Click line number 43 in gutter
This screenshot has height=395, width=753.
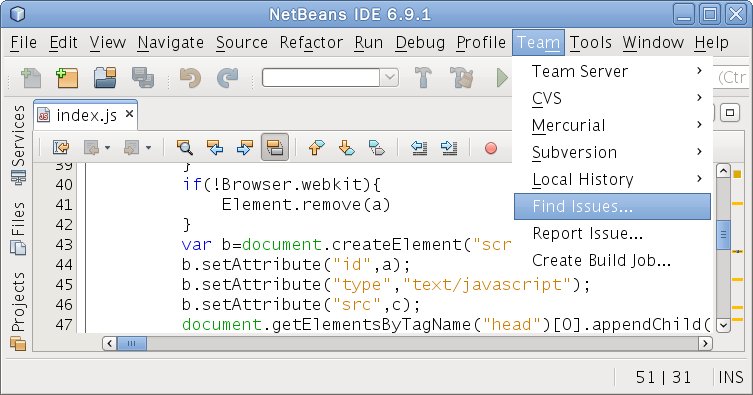(x=64, y=244)
